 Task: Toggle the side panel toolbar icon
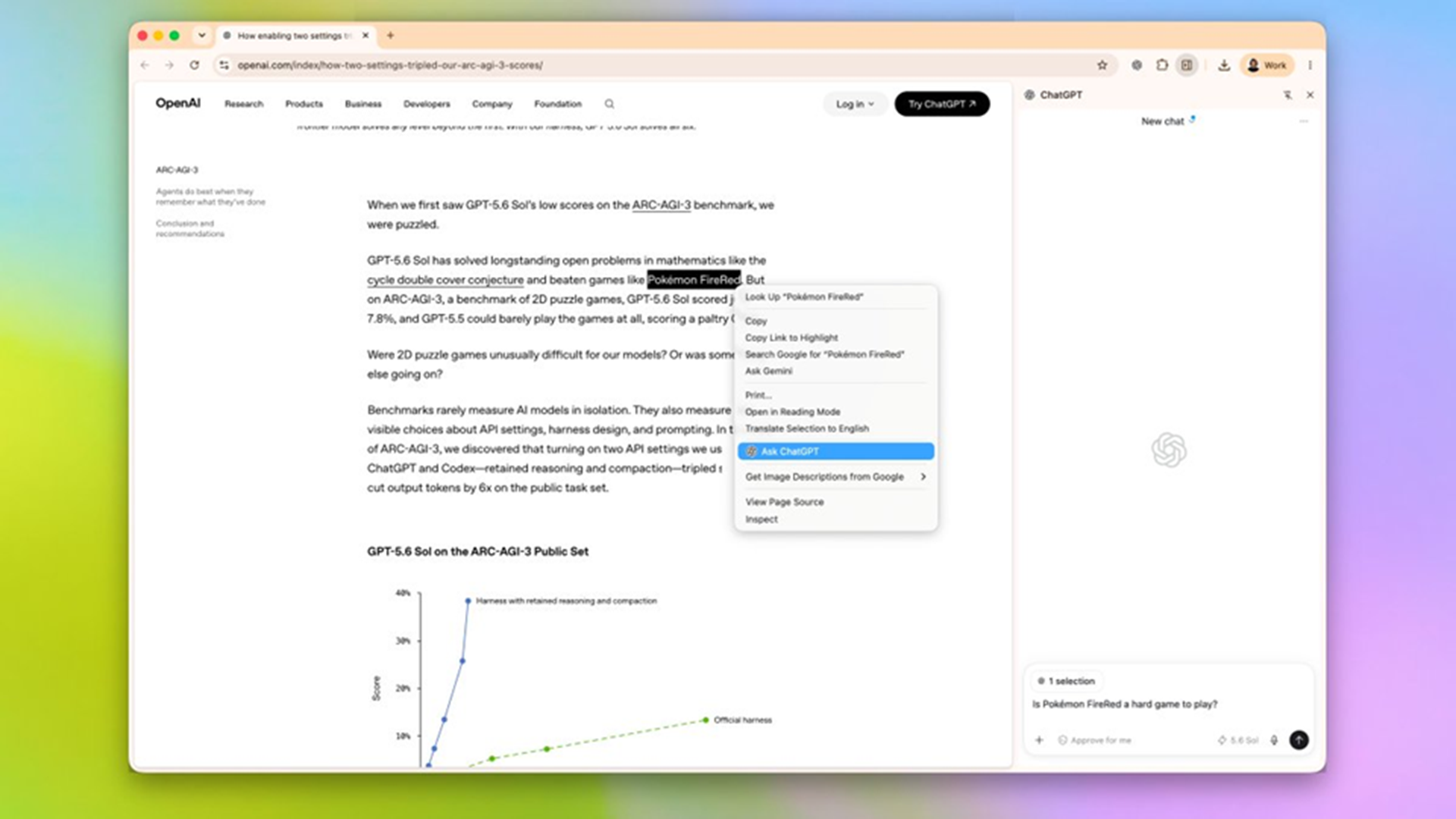tap(1187, 65)
